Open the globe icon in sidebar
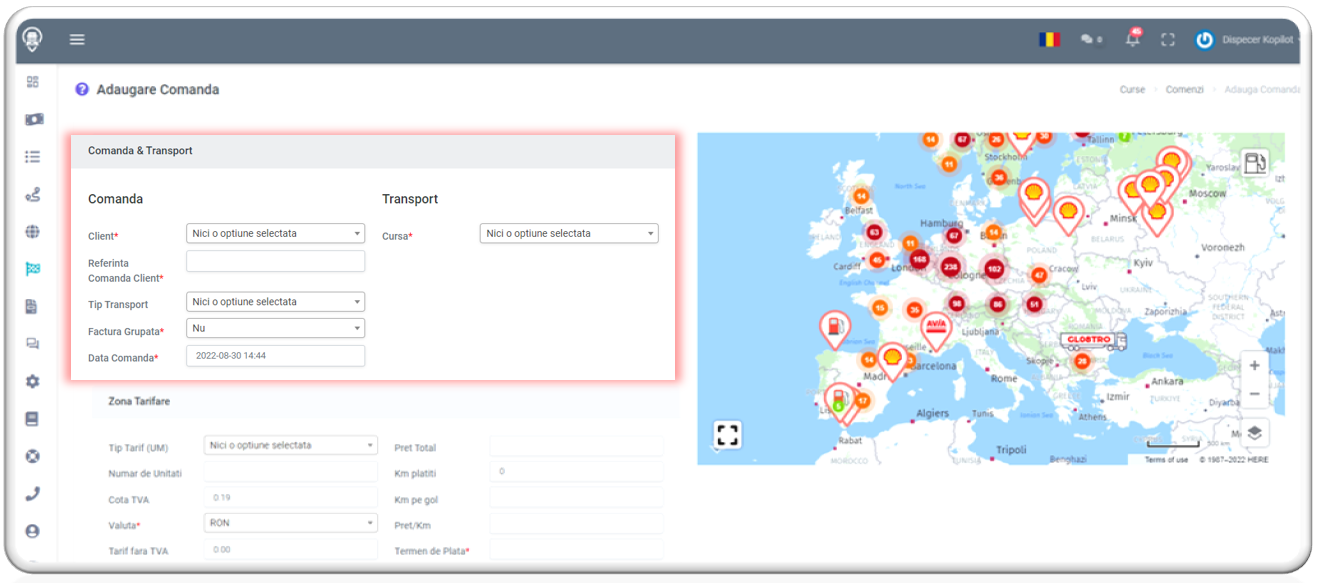Screen dimensions: 1319x583 [x=33, y=232]
